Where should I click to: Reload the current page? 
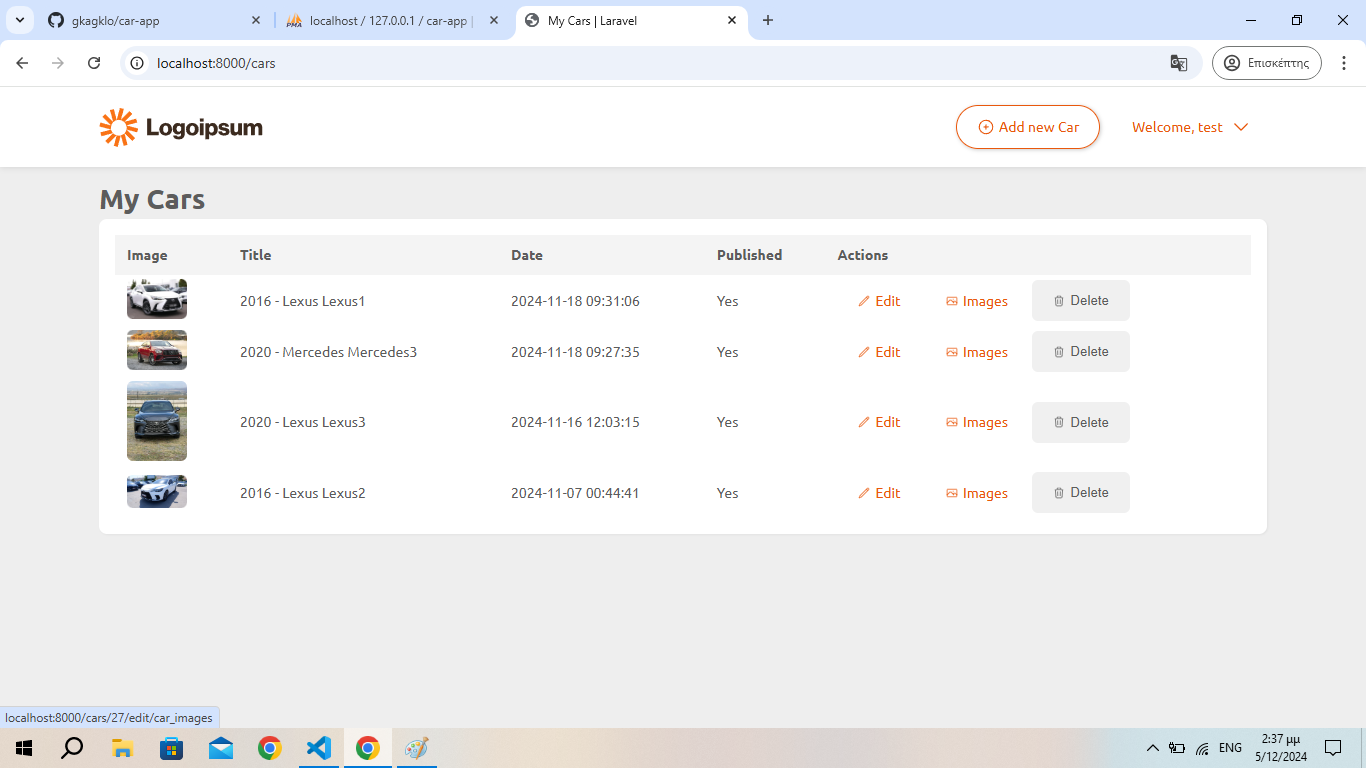[x=94, y=63]
